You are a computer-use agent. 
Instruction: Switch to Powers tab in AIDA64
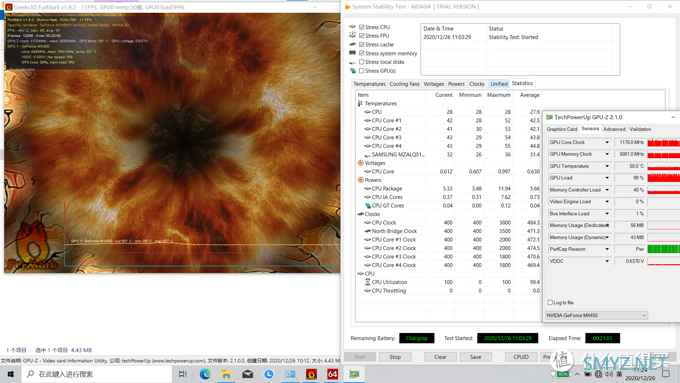coord(456,84)
